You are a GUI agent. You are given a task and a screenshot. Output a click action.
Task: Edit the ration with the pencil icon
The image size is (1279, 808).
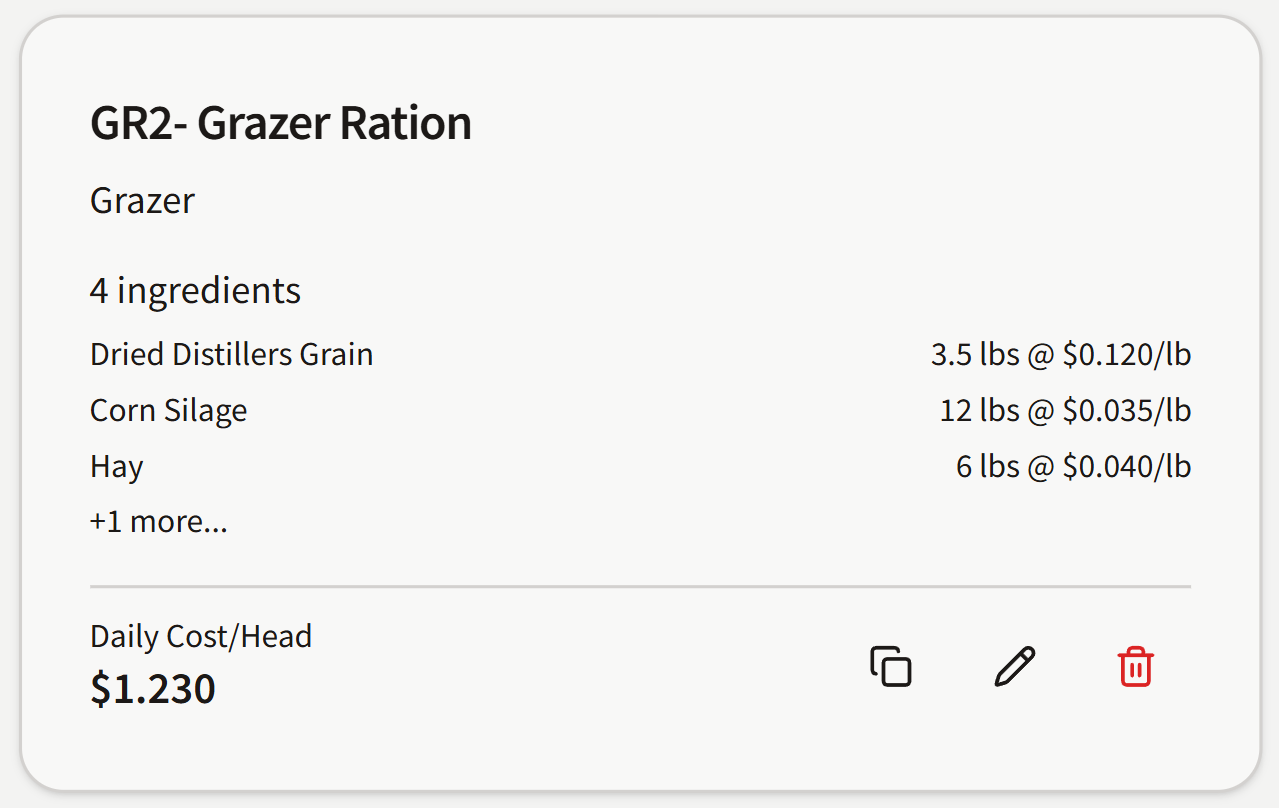point(1014,667)
